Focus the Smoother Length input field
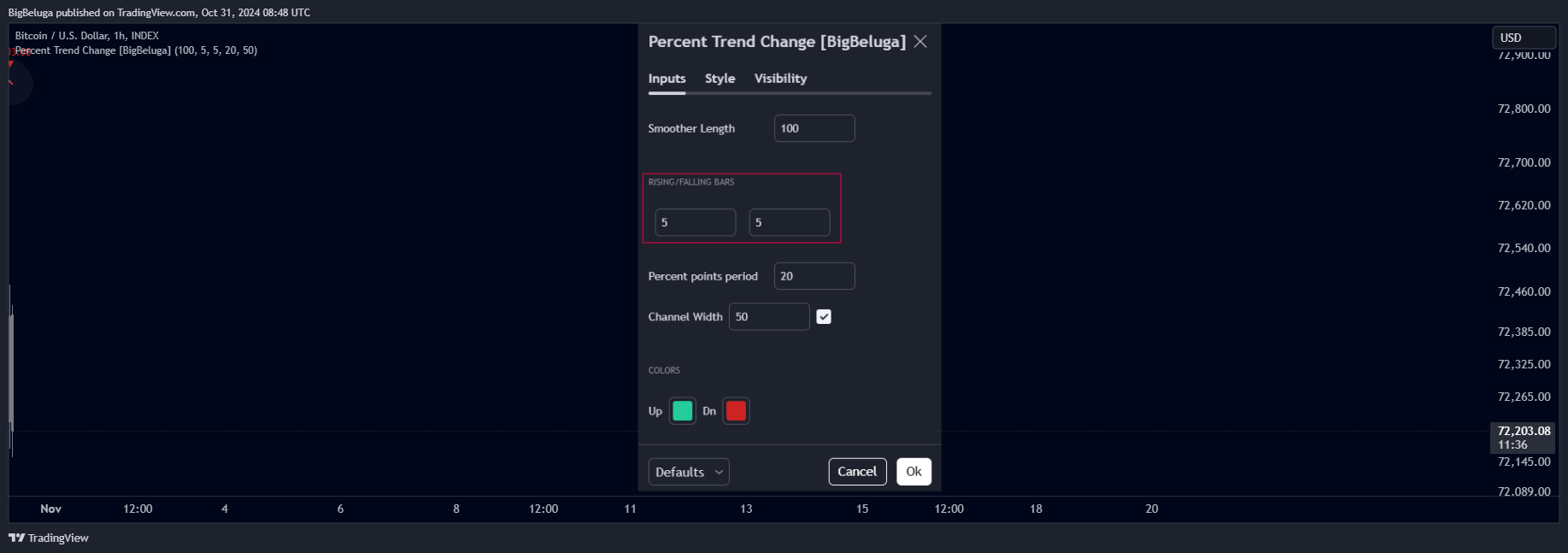Screen dimensions: 1568x553 (814, 128)
